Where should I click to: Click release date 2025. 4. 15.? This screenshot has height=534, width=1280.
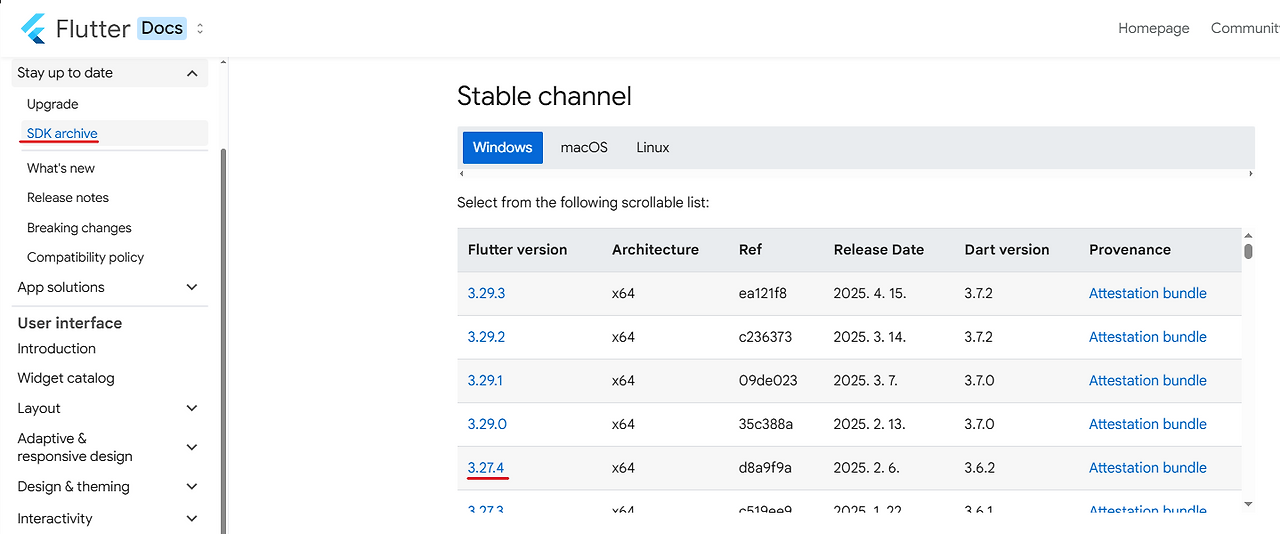[x=869, y=293]
